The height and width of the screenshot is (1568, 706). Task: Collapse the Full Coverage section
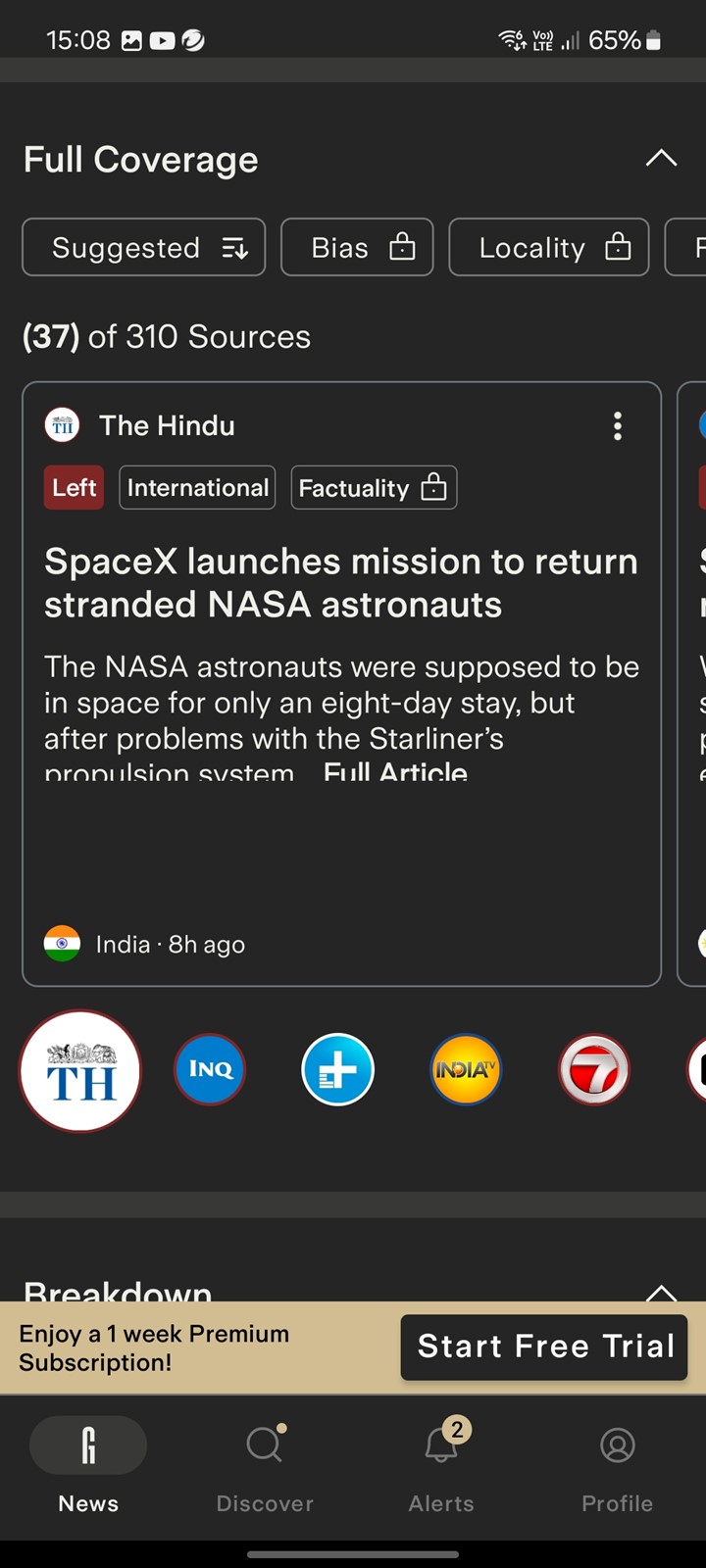[x=662, y=158]
